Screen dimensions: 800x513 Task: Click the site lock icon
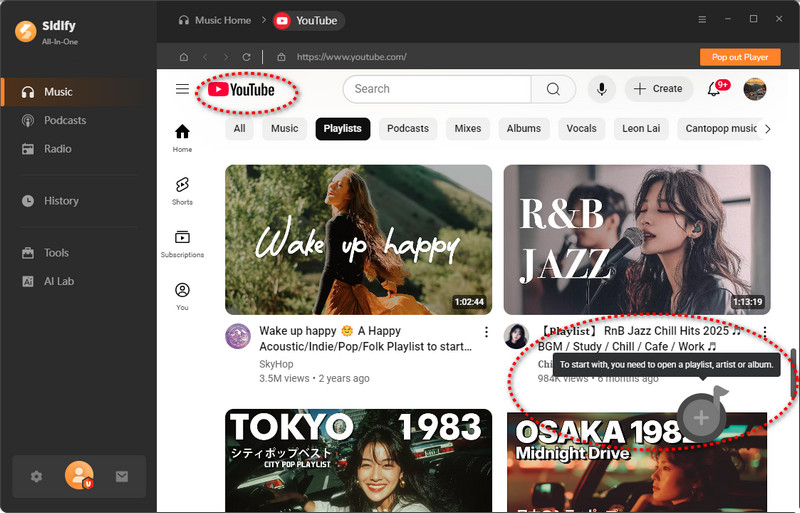coord(281,57)
